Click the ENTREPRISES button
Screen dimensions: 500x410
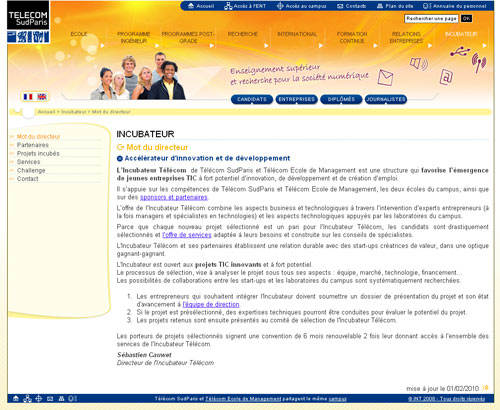click(296, 99)
